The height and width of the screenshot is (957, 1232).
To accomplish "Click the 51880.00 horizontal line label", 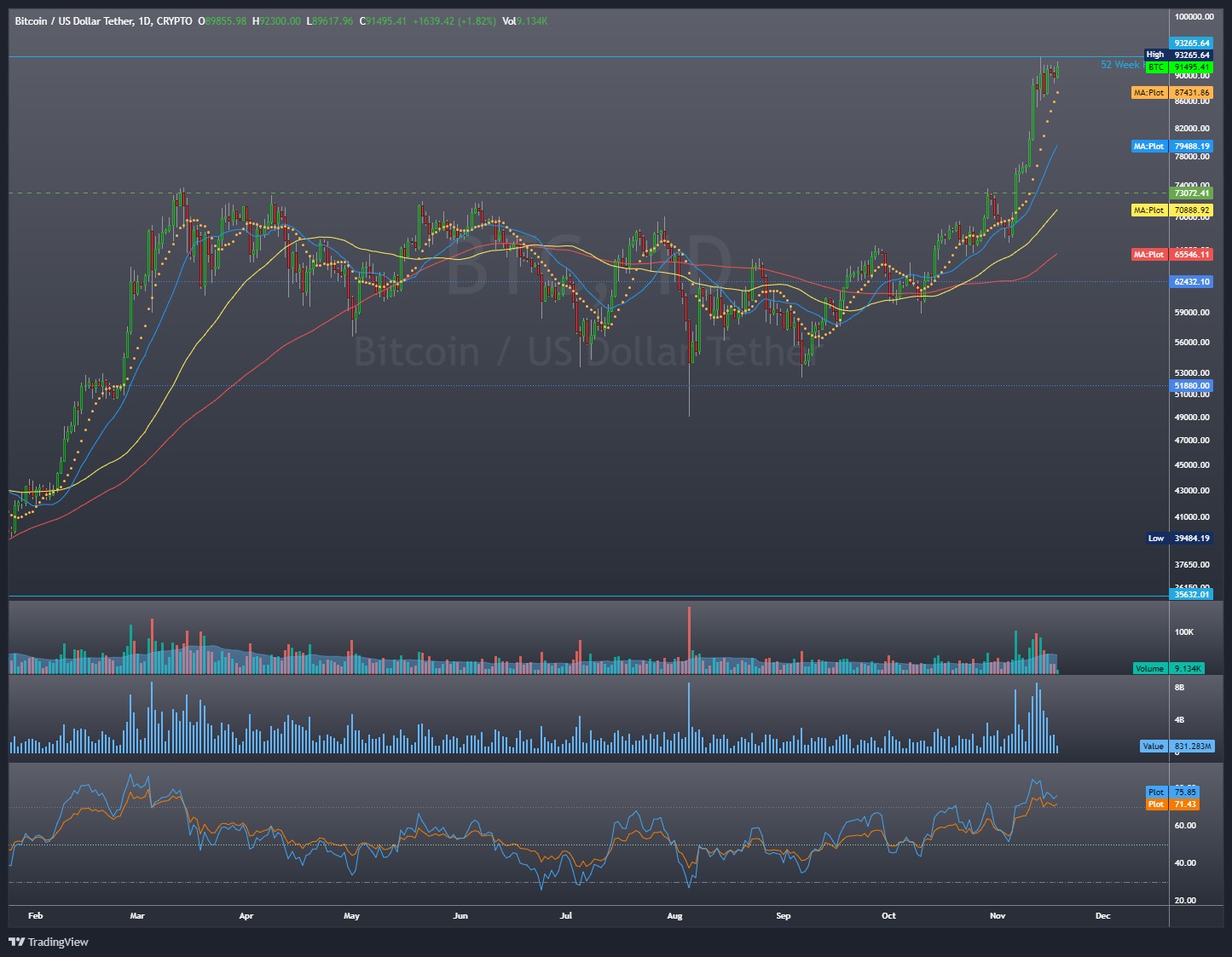I will 1191,385.
